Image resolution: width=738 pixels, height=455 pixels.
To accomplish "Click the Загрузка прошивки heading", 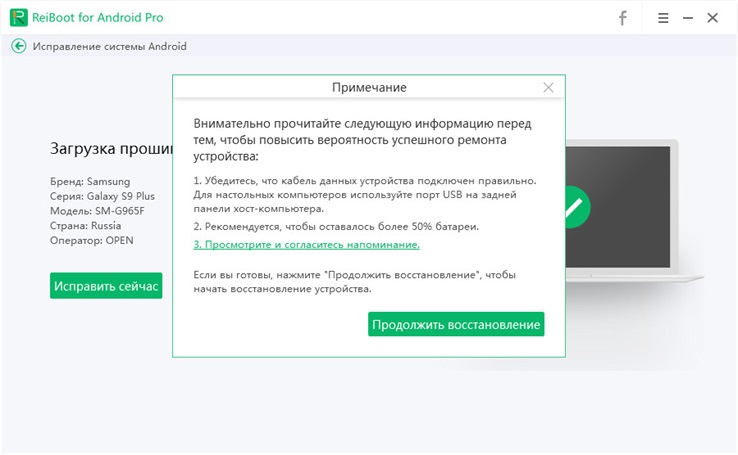I will (x=111, y=149).
